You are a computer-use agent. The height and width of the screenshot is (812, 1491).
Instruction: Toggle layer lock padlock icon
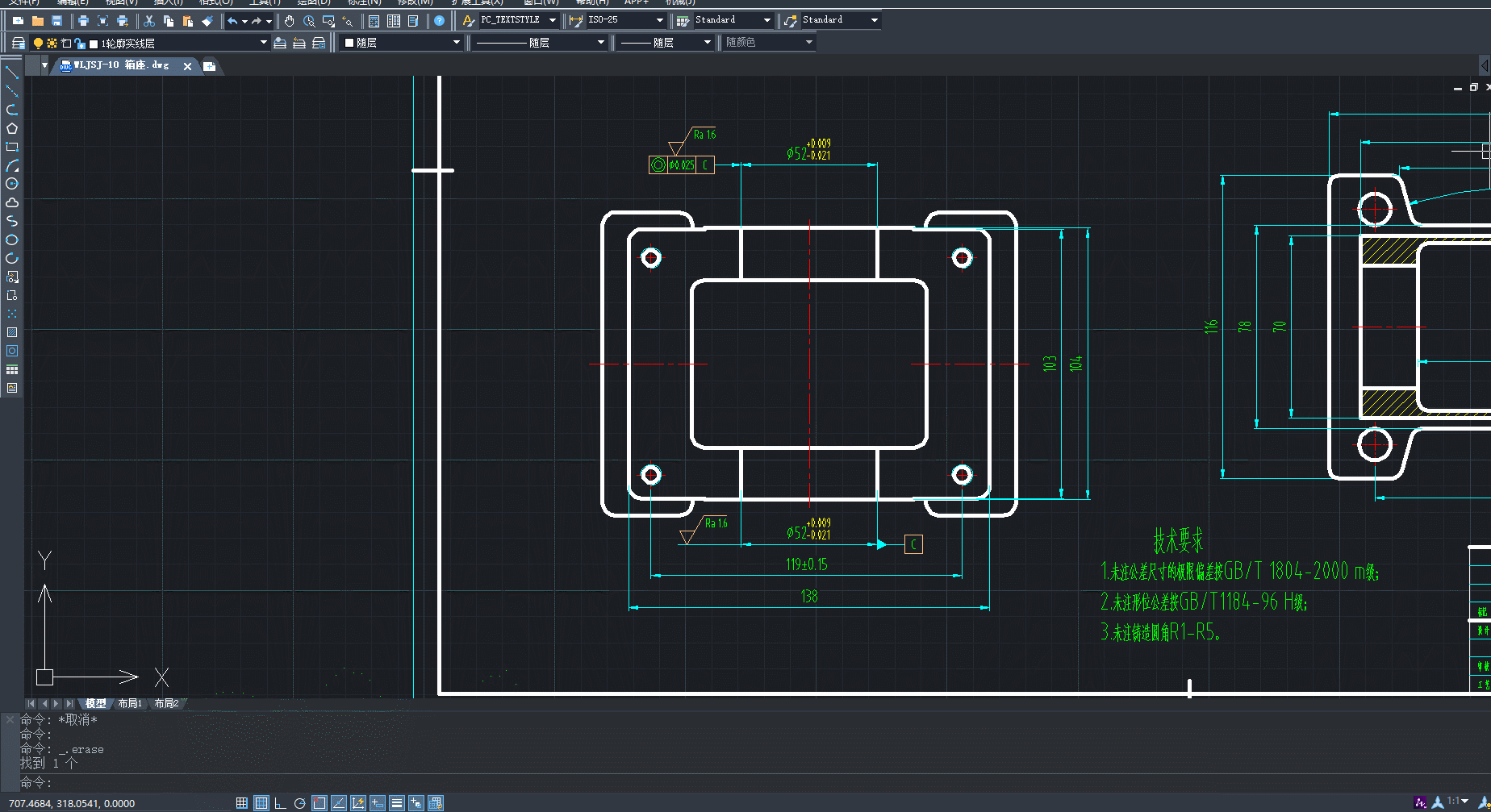[80, 43]
